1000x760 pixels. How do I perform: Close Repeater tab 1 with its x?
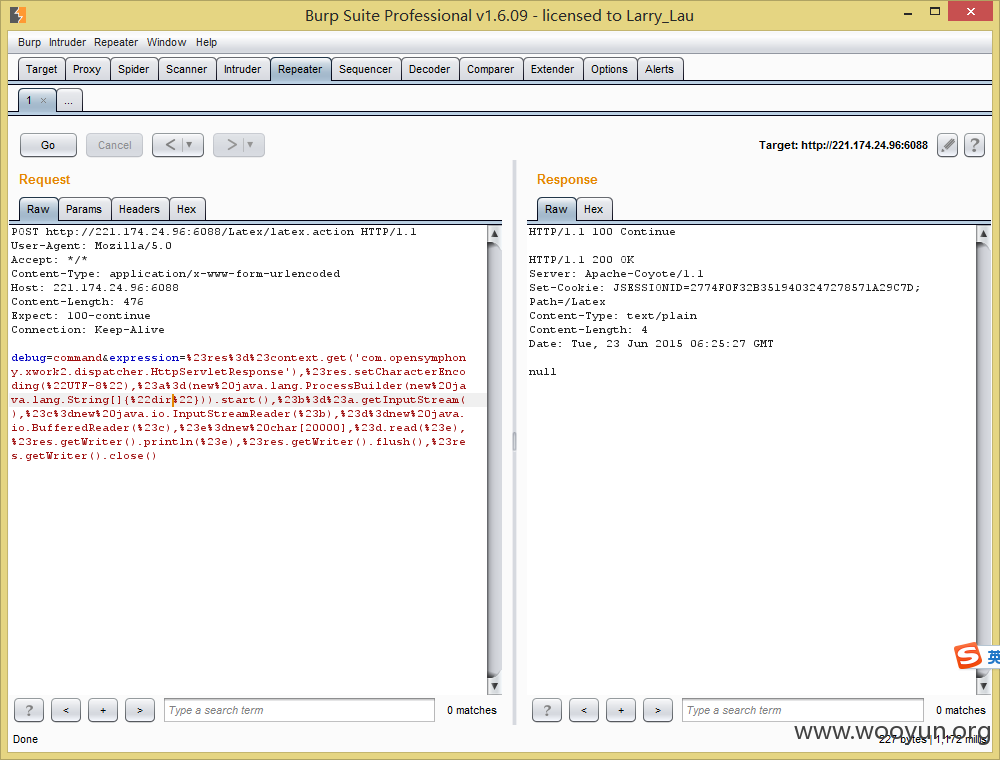click(43, 100)
